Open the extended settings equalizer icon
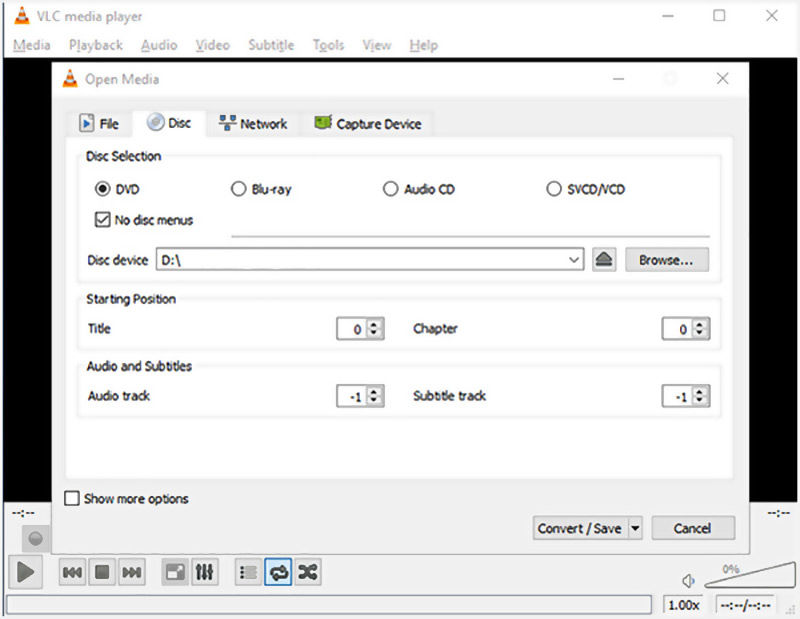This screenshot has height=619, width=800. [x=204, y=572]
